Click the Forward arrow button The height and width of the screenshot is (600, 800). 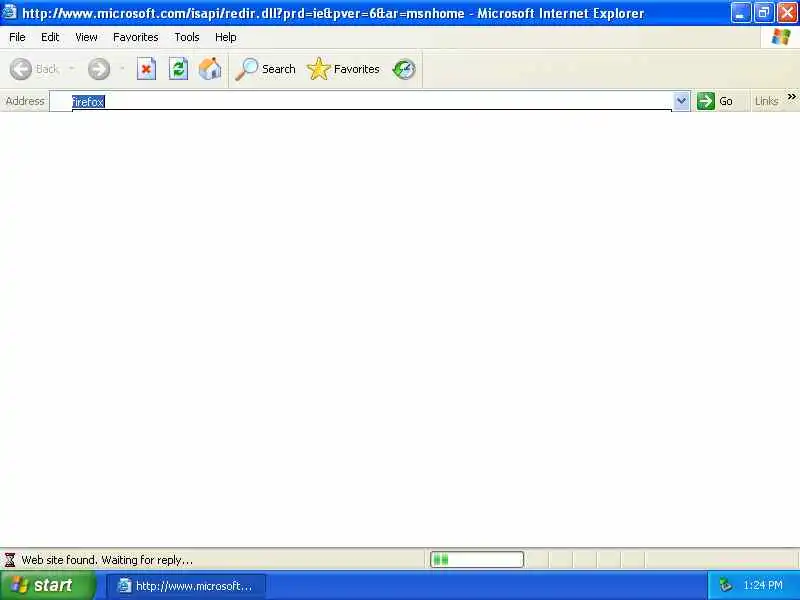(99, 69)
